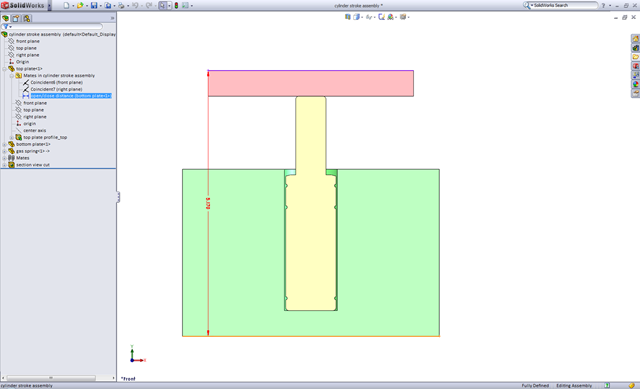The image size is (640, 389).
Task: Select open/close distance mate
Action: 71,96
